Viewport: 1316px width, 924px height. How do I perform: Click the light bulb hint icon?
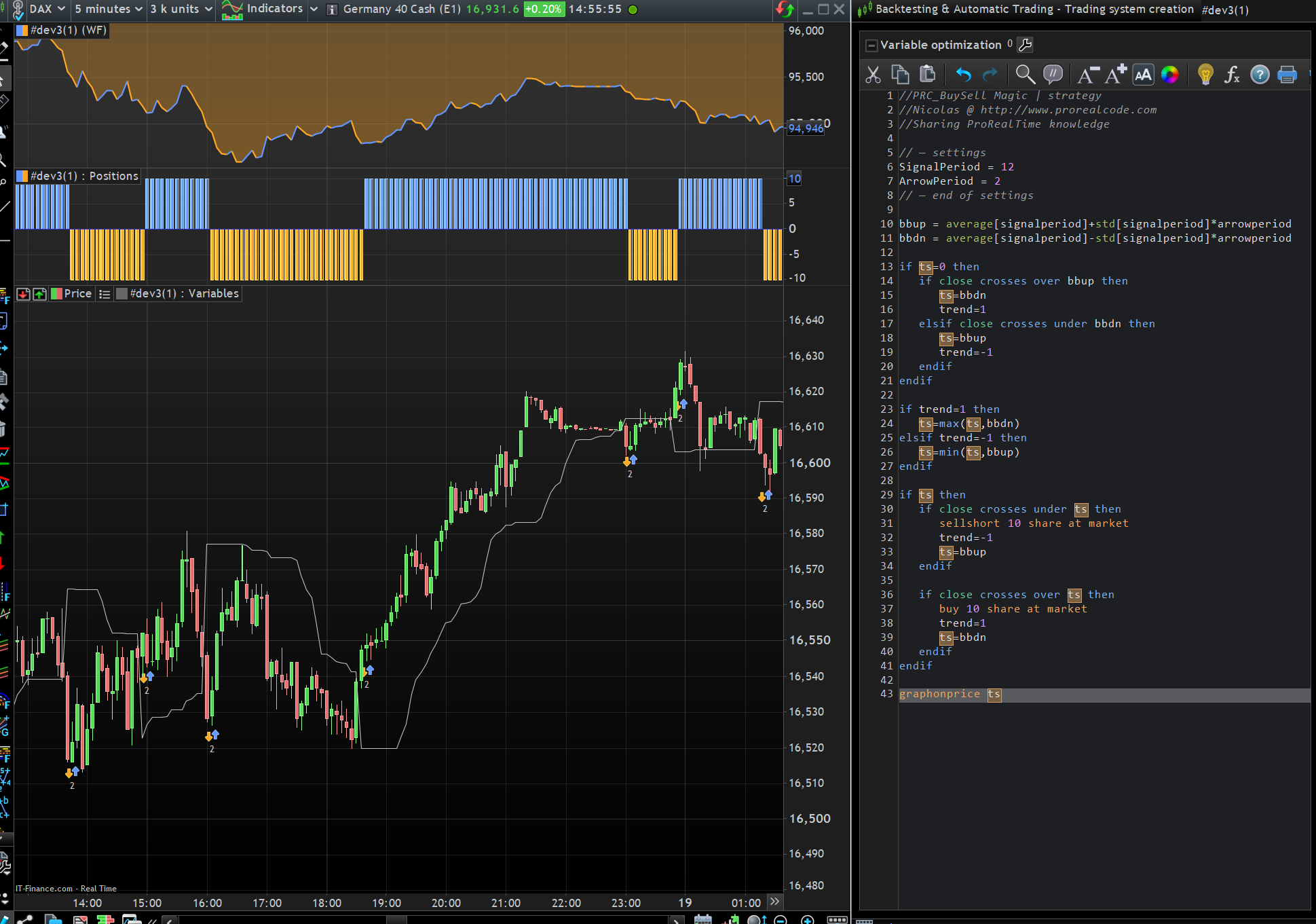click(1205, 75)
